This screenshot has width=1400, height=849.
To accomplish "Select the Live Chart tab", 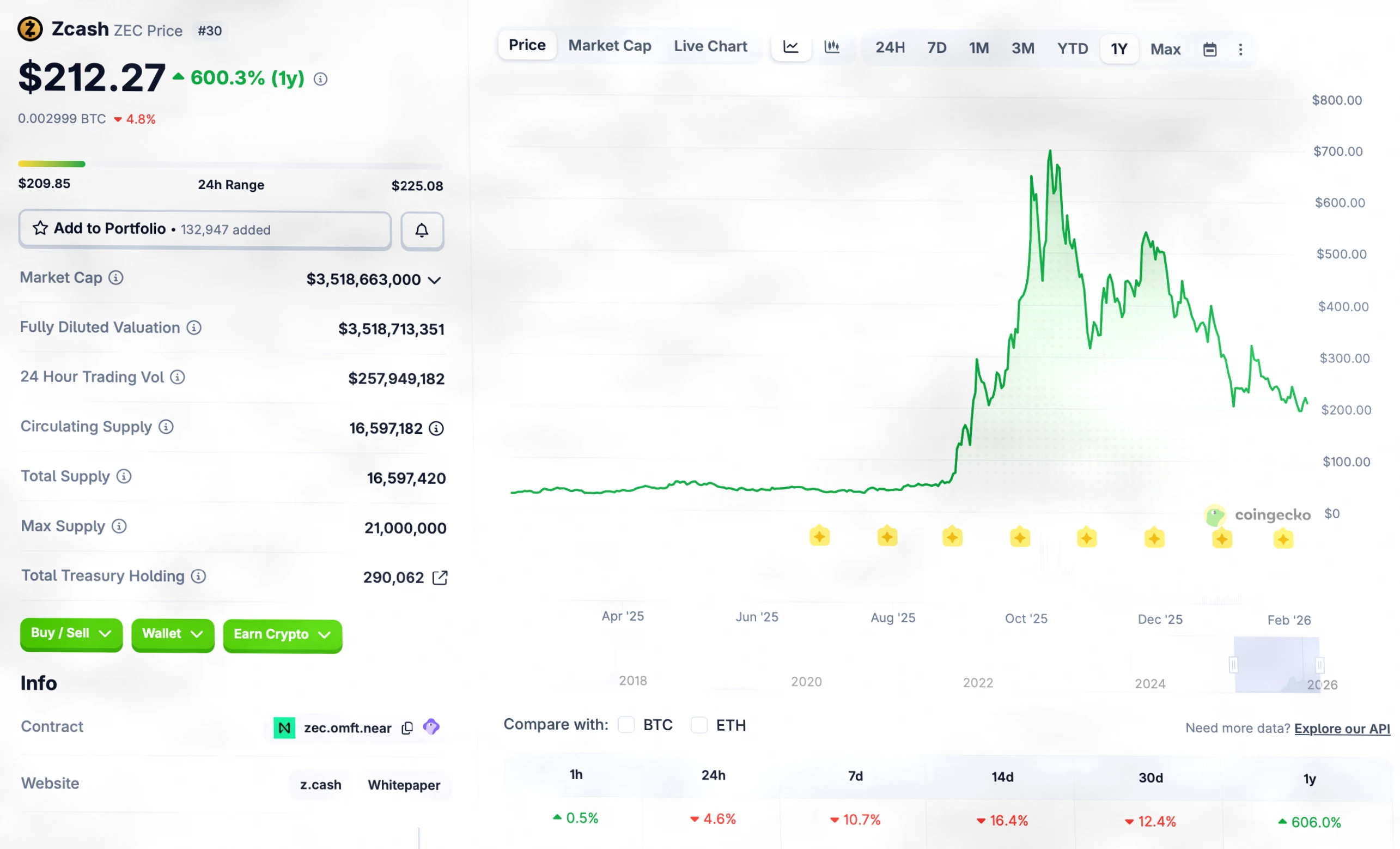I will coord(710,46).
